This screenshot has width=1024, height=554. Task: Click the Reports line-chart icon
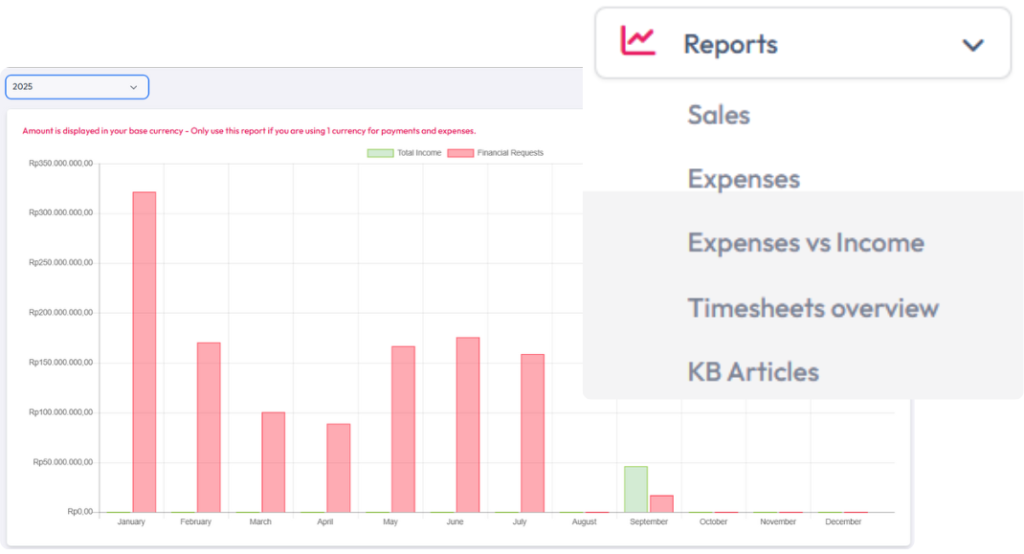pyautogui.click(x=637, y=42)
